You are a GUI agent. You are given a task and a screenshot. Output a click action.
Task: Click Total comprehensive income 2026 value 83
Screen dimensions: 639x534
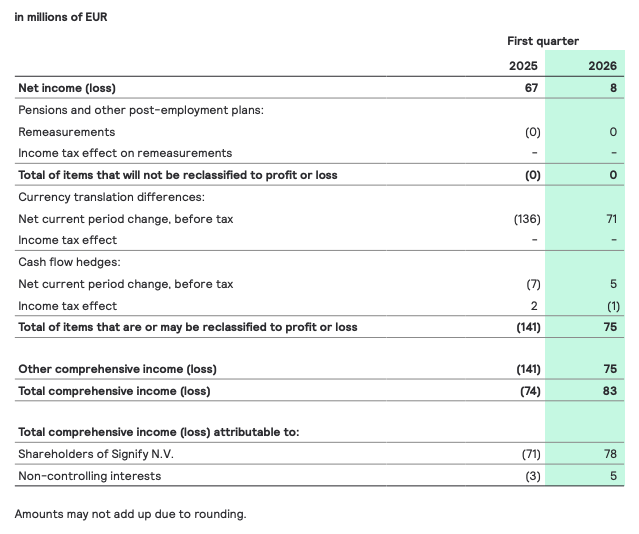(609, 391)
